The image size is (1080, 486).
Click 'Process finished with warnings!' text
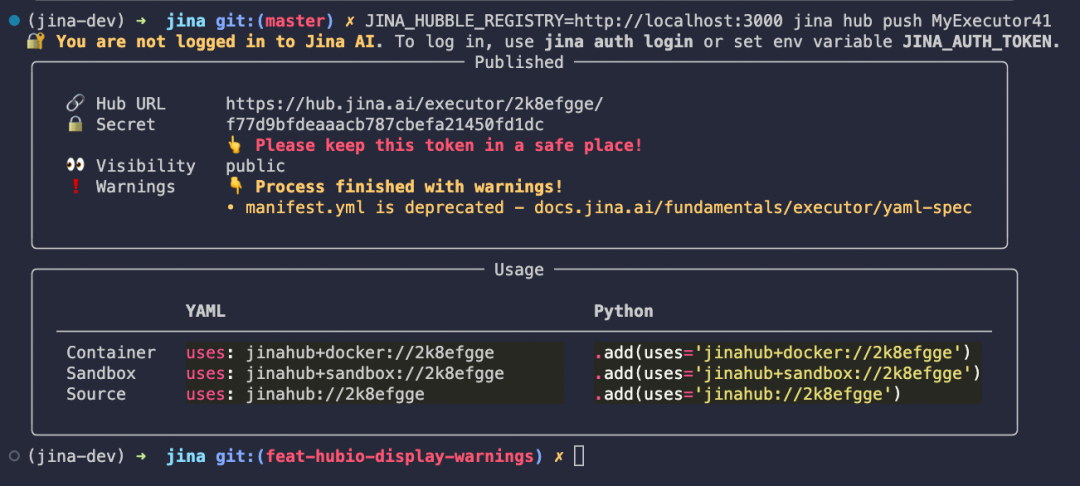pyautogui.click(x=409, y=187)
